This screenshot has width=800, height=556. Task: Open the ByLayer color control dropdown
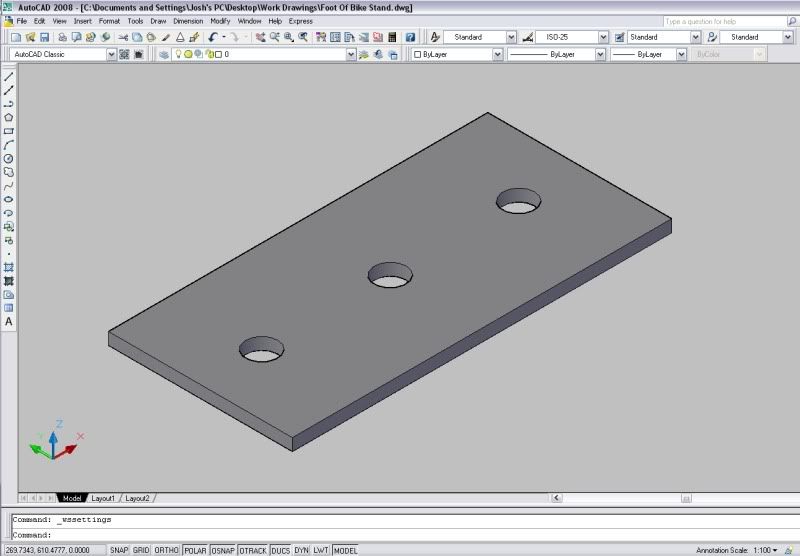coord(453,55)
